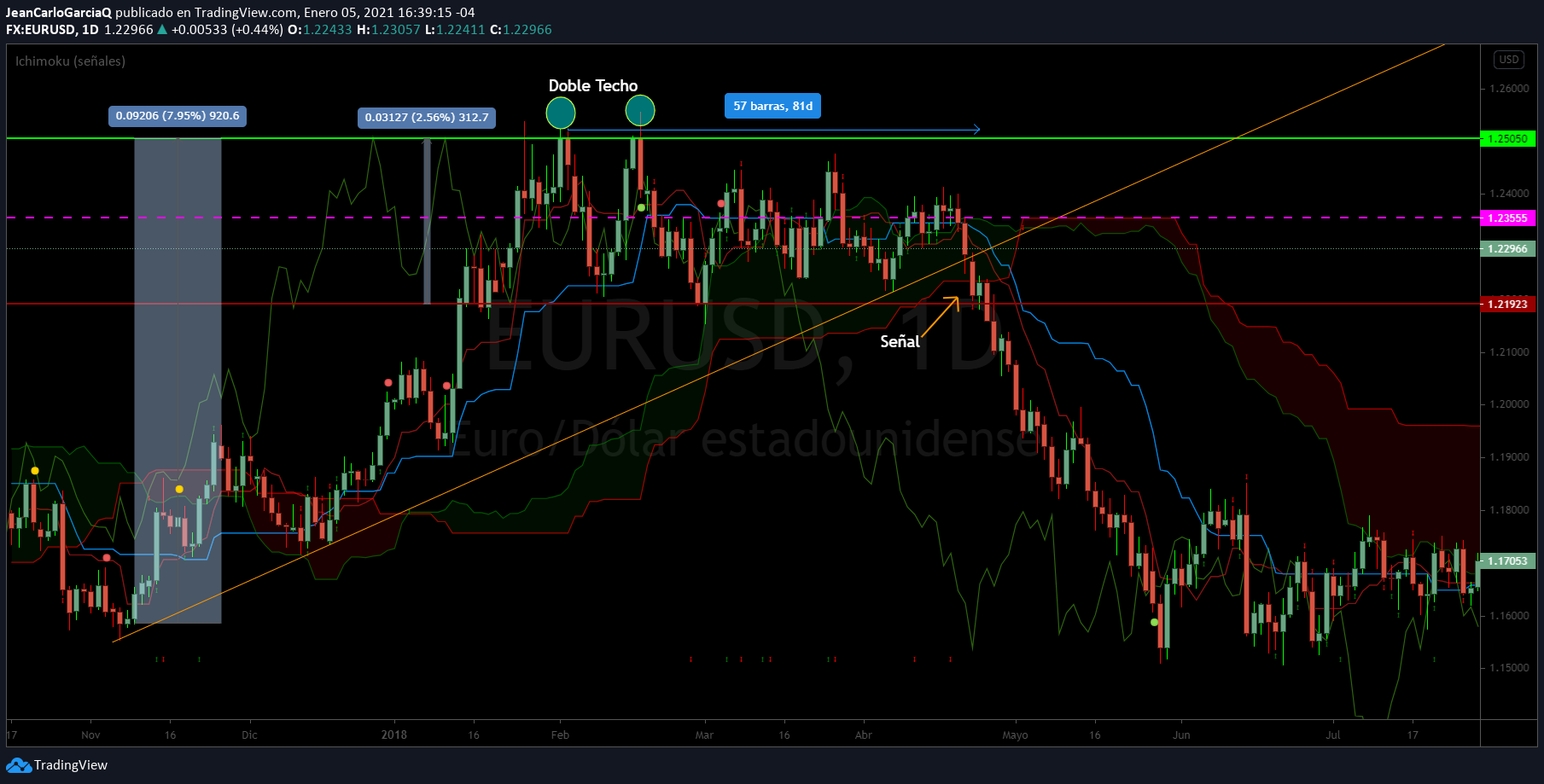Click the 1.21000 axis price
The width and height of the screenshot is (1544, 784).
point(1509,352)
